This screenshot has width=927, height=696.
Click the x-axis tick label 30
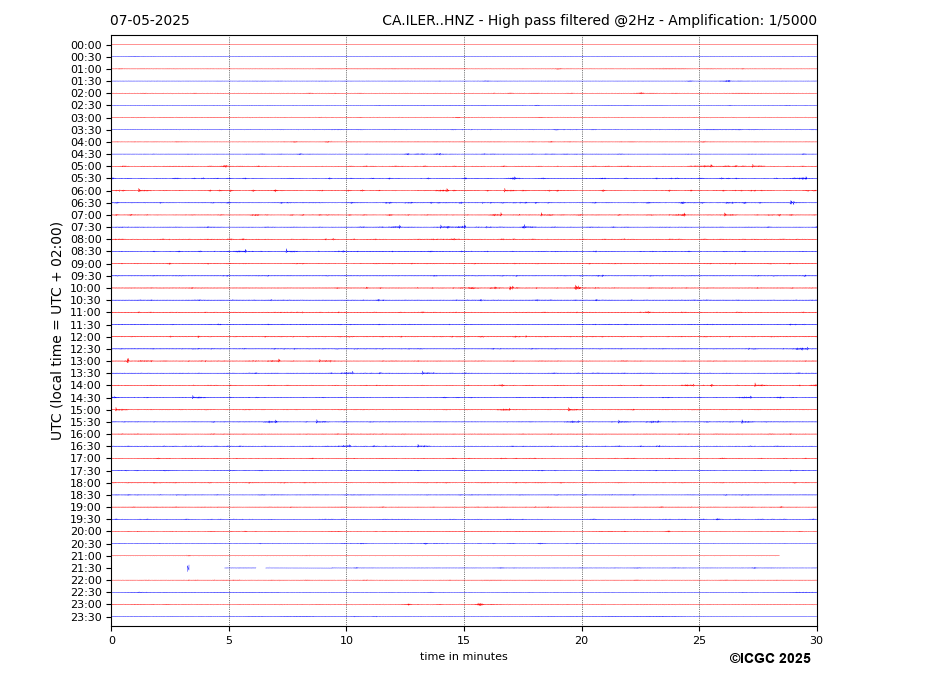pos(816,640)
